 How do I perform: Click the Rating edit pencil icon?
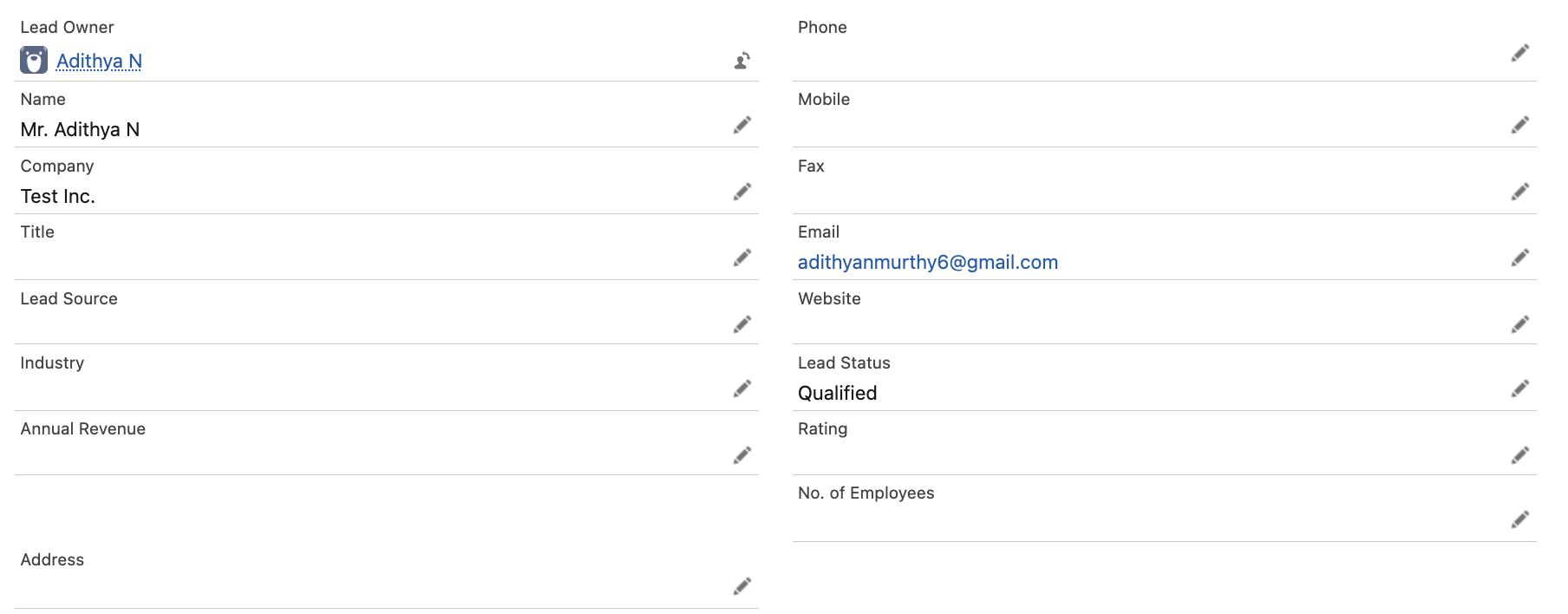1520,455
